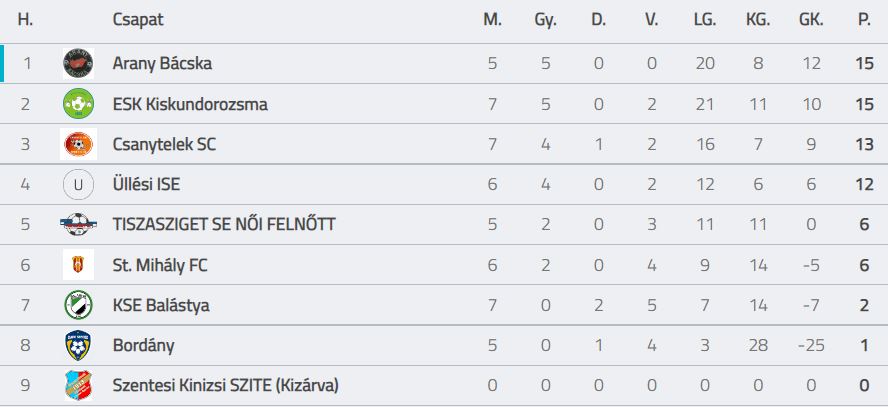The image size is (888, 407).
Task: Sort by the GK. goal difference header
Action: coord(811,20)
